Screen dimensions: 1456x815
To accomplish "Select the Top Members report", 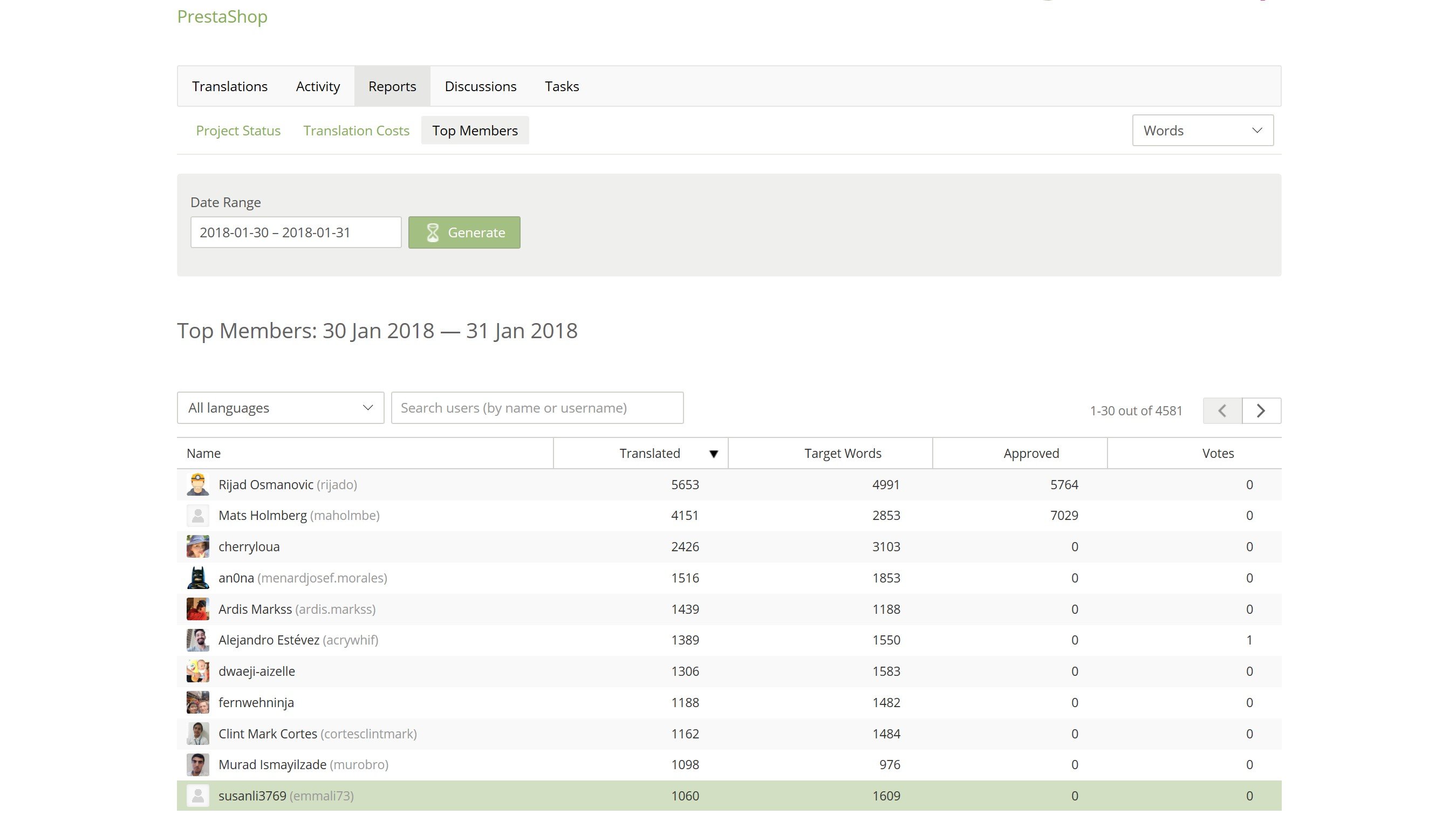I will 475,131.
